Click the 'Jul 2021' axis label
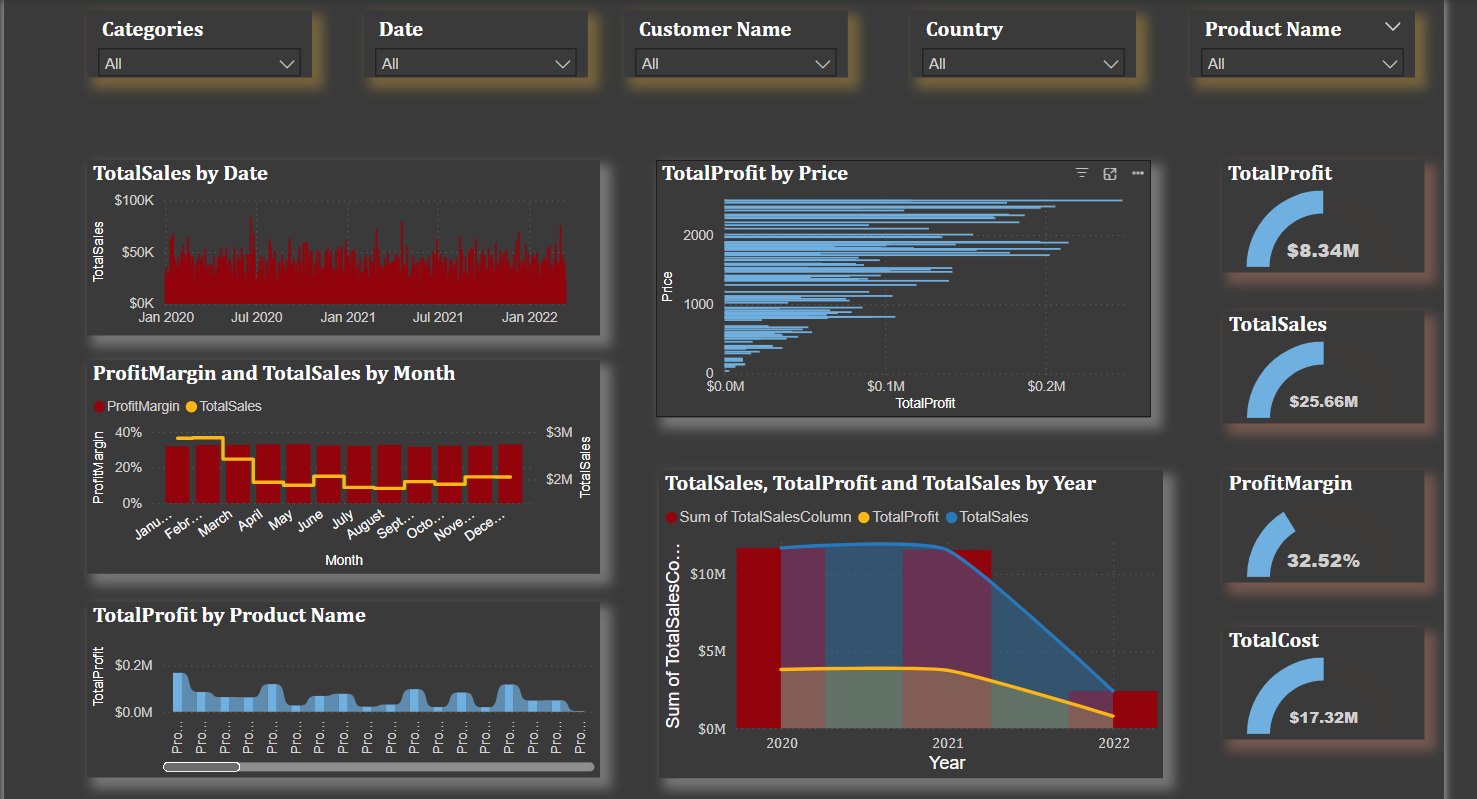This screenshot has width=1477, height=799. point(438,317)
